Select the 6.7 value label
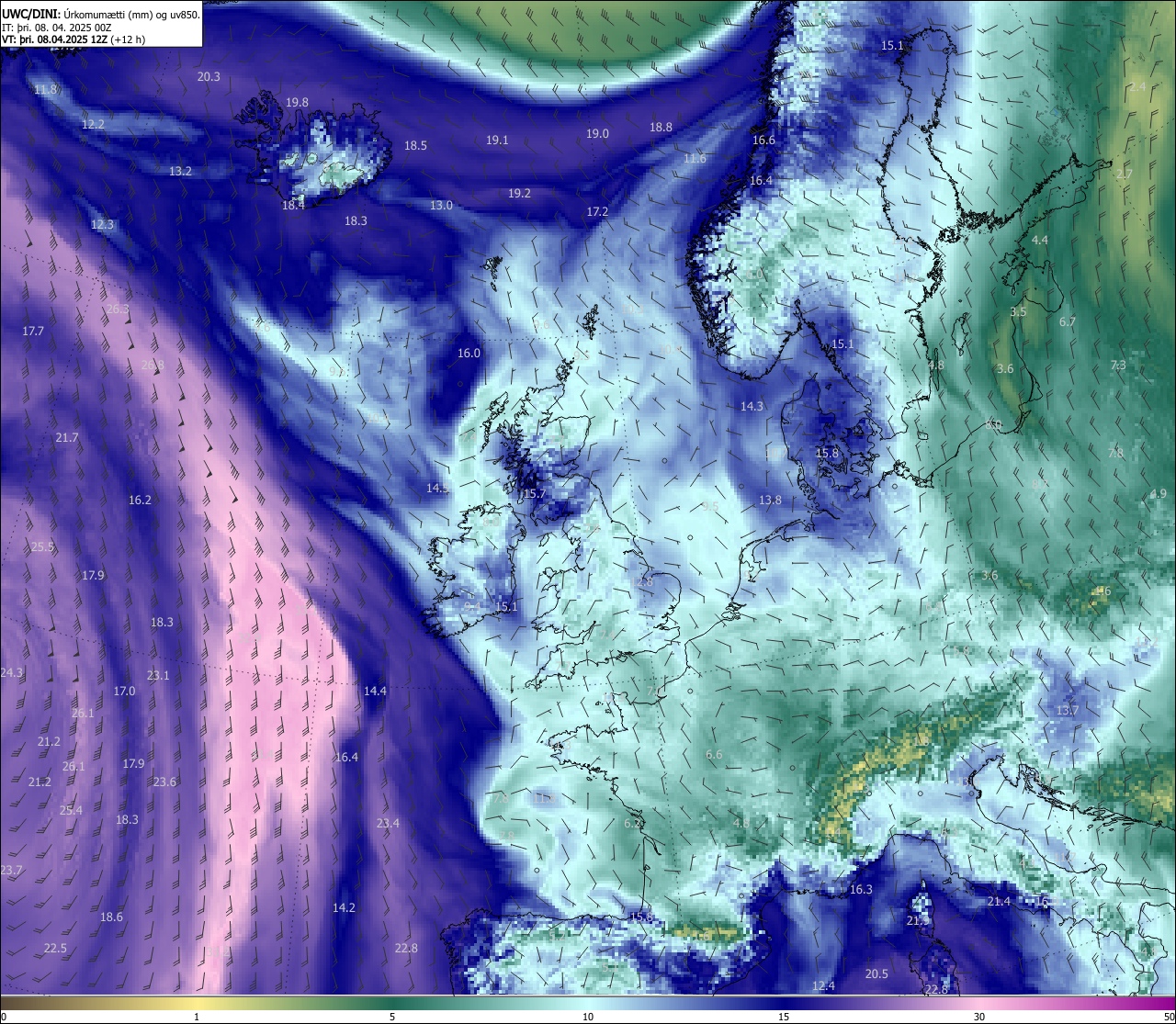Image resolution: width=1176 pixels, height=1024 pixels. (x=1067, y=322)
